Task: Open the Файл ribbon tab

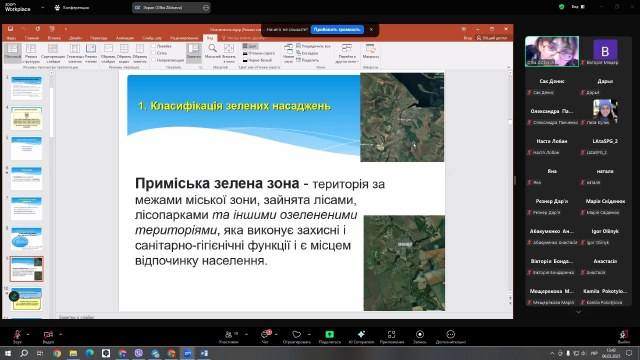Action: [11, 38]
